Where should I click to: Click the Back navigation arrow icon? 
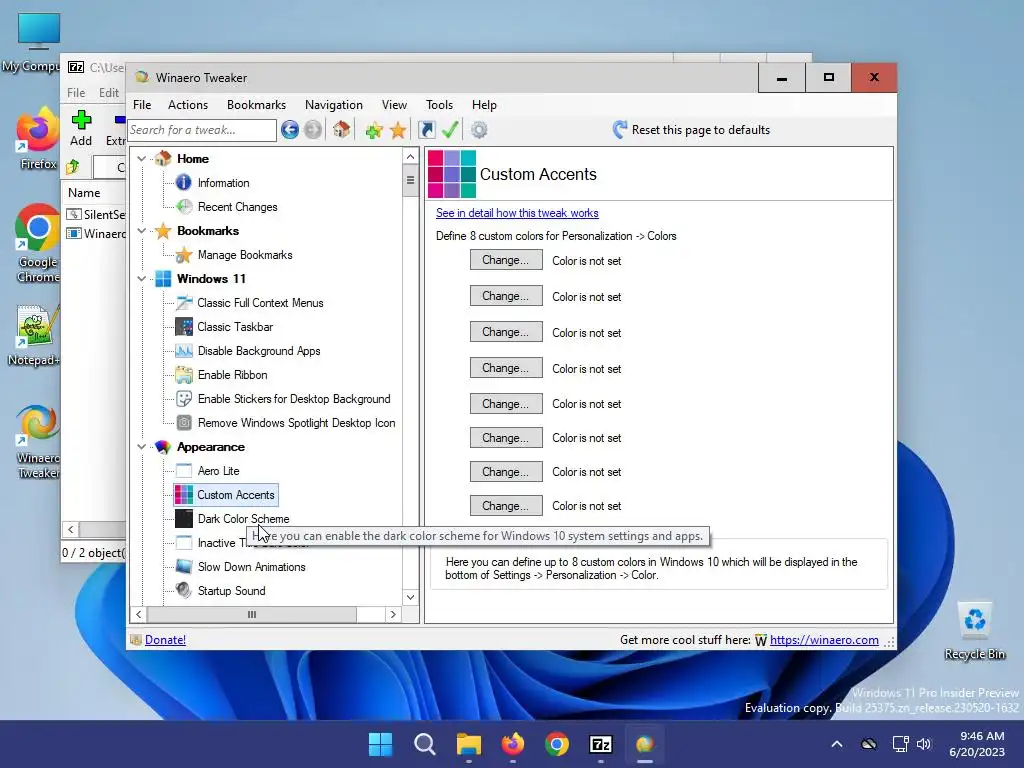tap(290, 130)
